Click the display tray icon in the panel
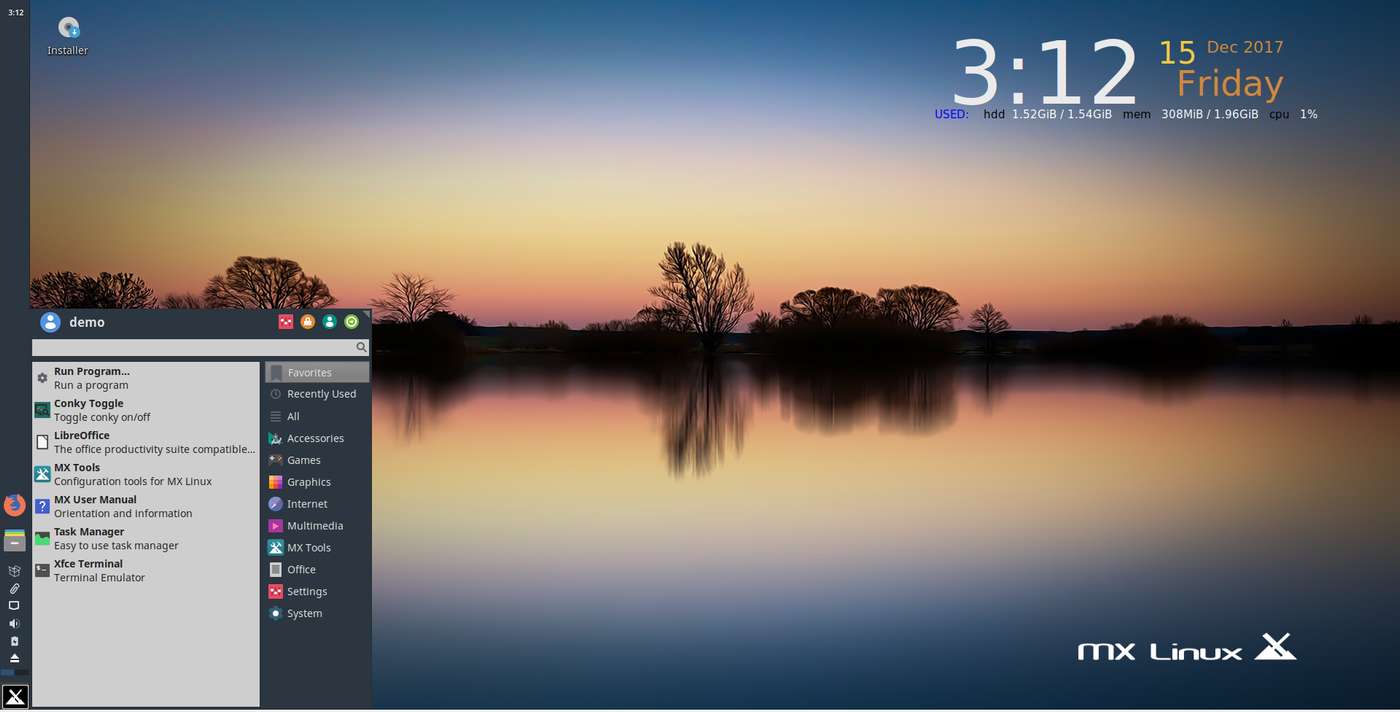Image resolution: width=1400 pixels, height=712 pixels. pos(14,606)
